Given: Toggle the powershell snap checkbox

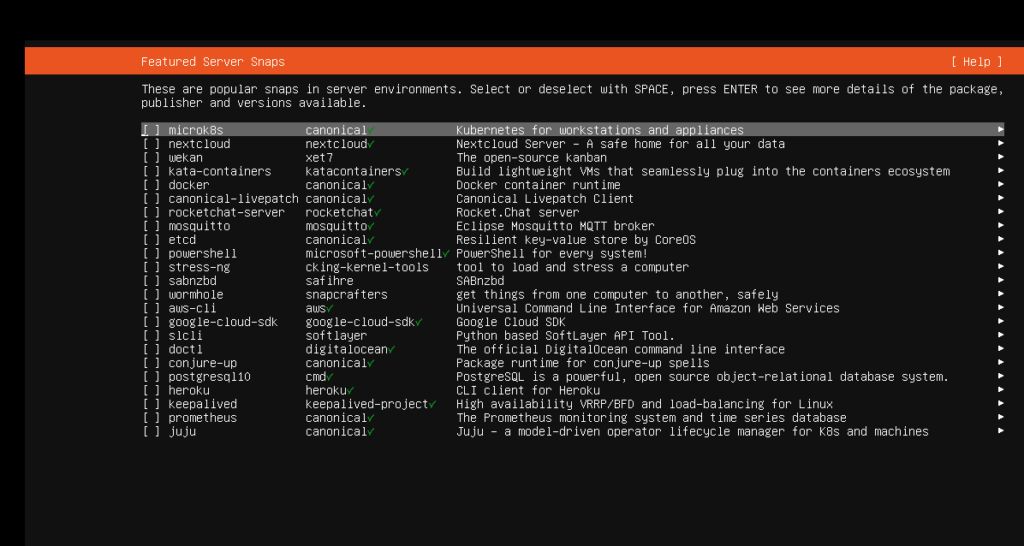Looking at the screenshot, I should 151,253.
